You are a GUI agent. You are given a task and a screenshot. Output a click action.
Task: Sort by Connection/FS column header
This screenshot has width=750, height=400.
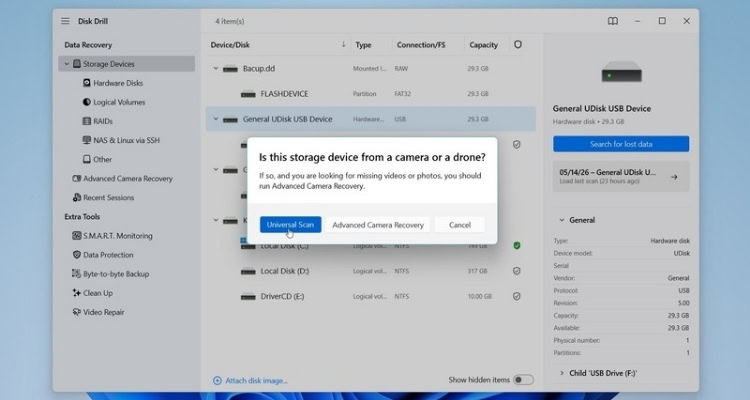point(421,45)
